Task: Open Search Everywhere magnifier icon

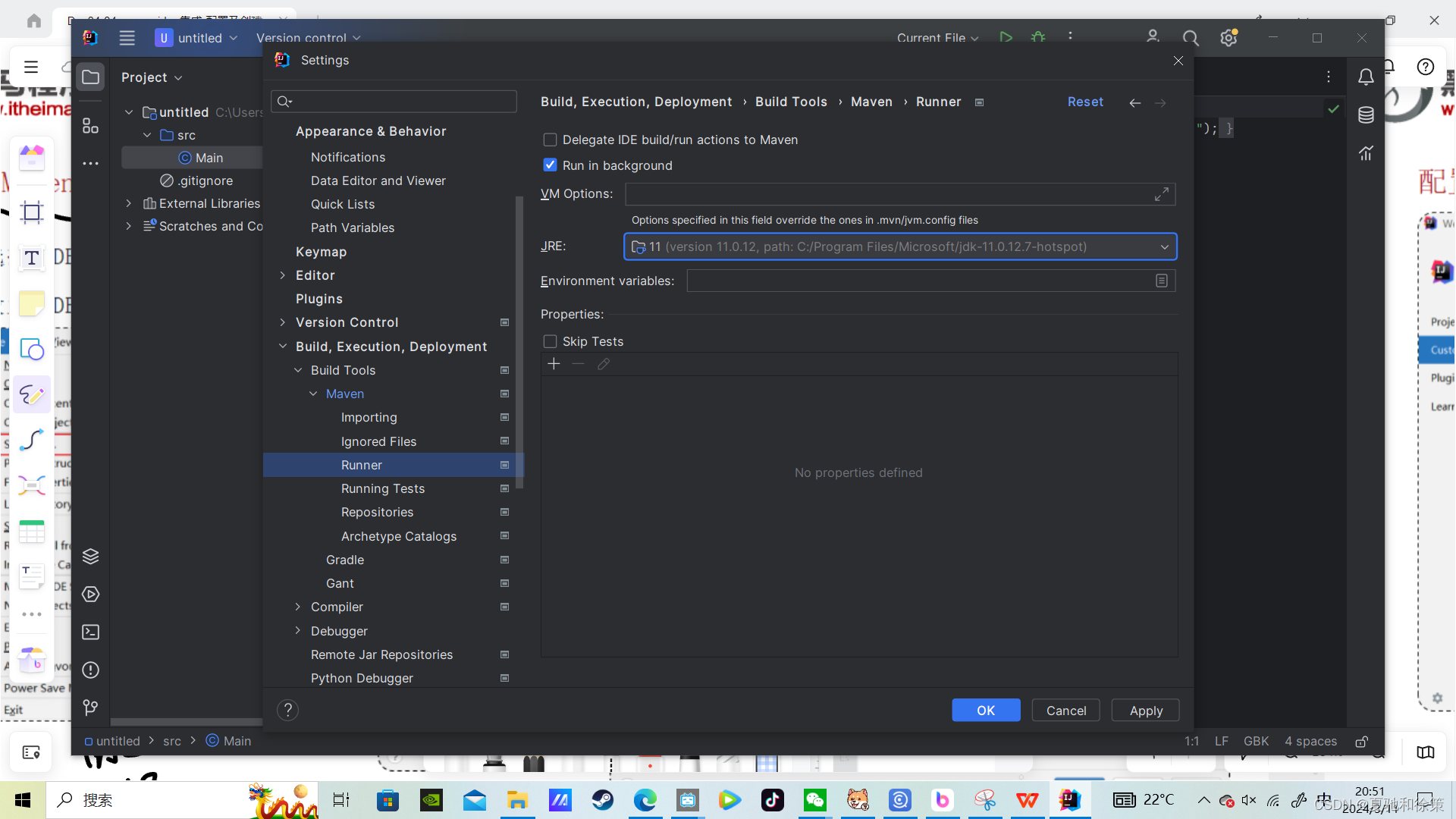Action: click(x=1191, y=38)
